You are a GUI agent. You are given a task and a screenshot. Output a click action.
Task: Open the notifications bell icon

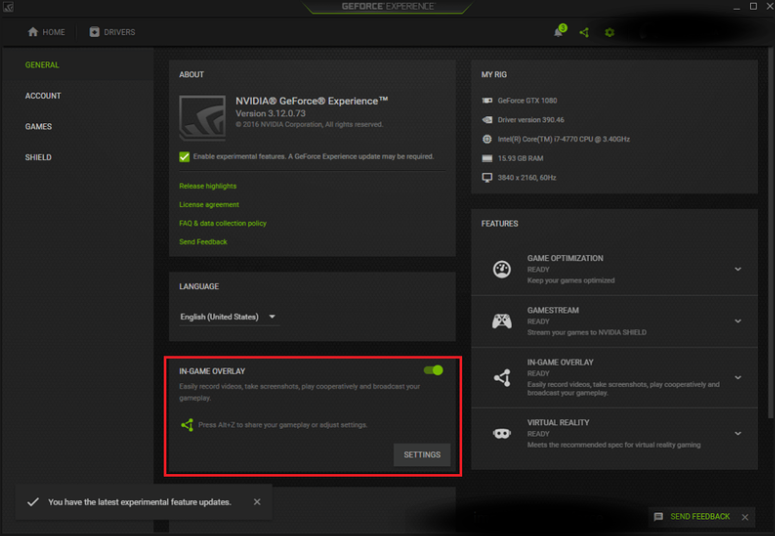tap(558, 32)
